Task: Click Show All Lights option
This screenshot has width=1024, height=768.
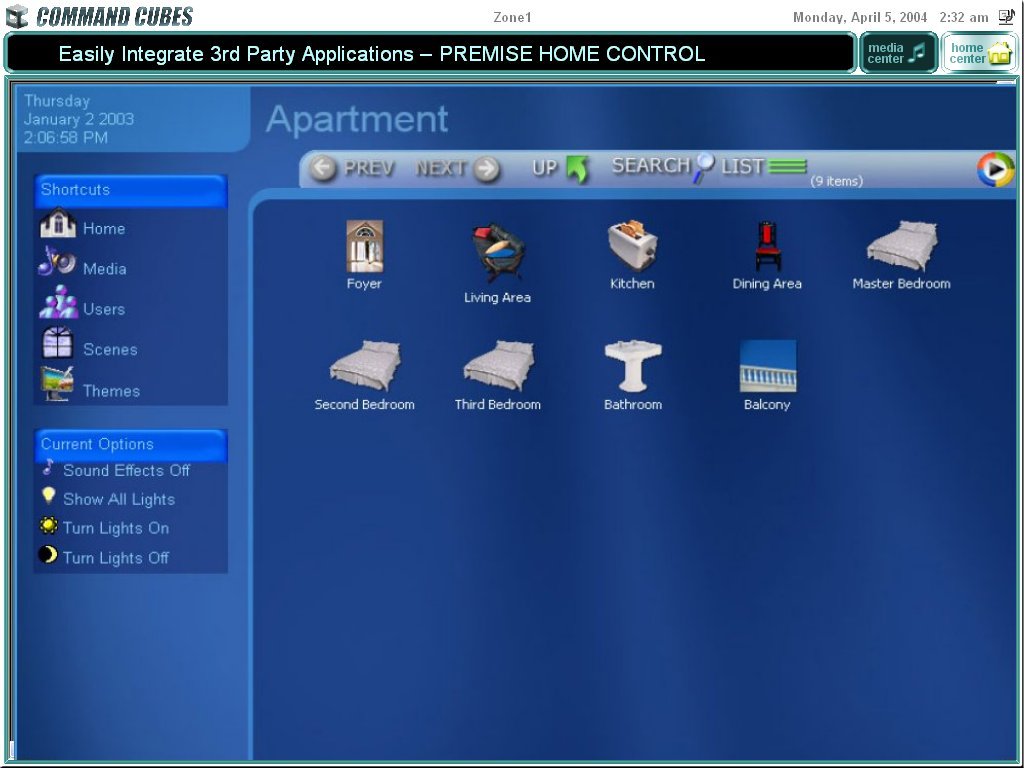Action: 118,499
